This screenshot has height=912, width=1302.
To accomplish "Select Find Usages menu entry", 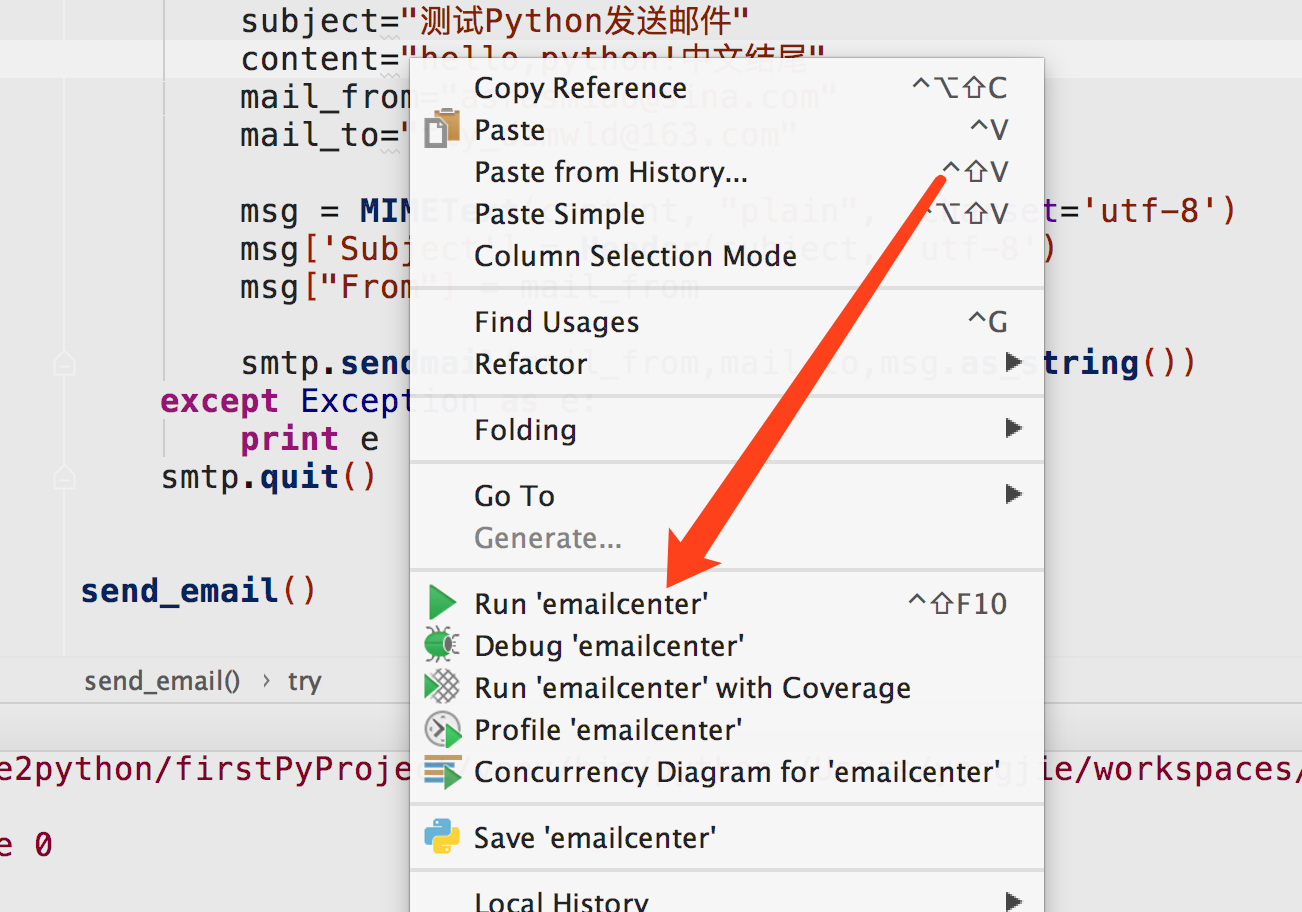I will click(727, 322).
